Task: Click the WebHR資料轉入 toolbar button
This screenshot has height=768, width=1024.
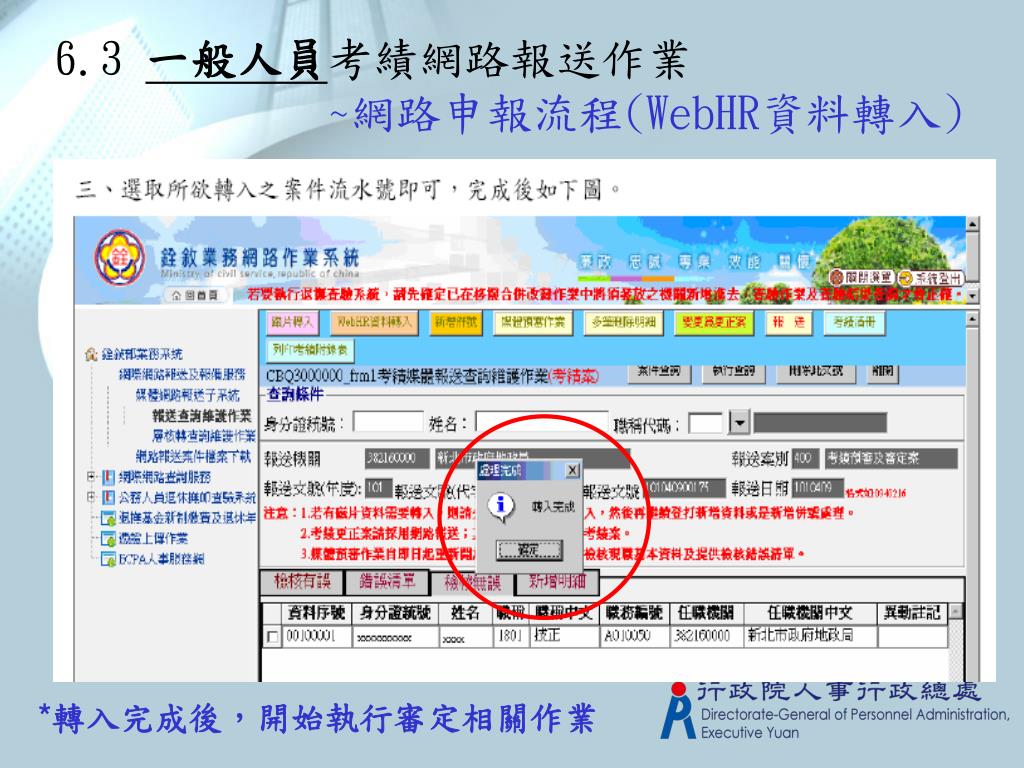Action: 374,322
